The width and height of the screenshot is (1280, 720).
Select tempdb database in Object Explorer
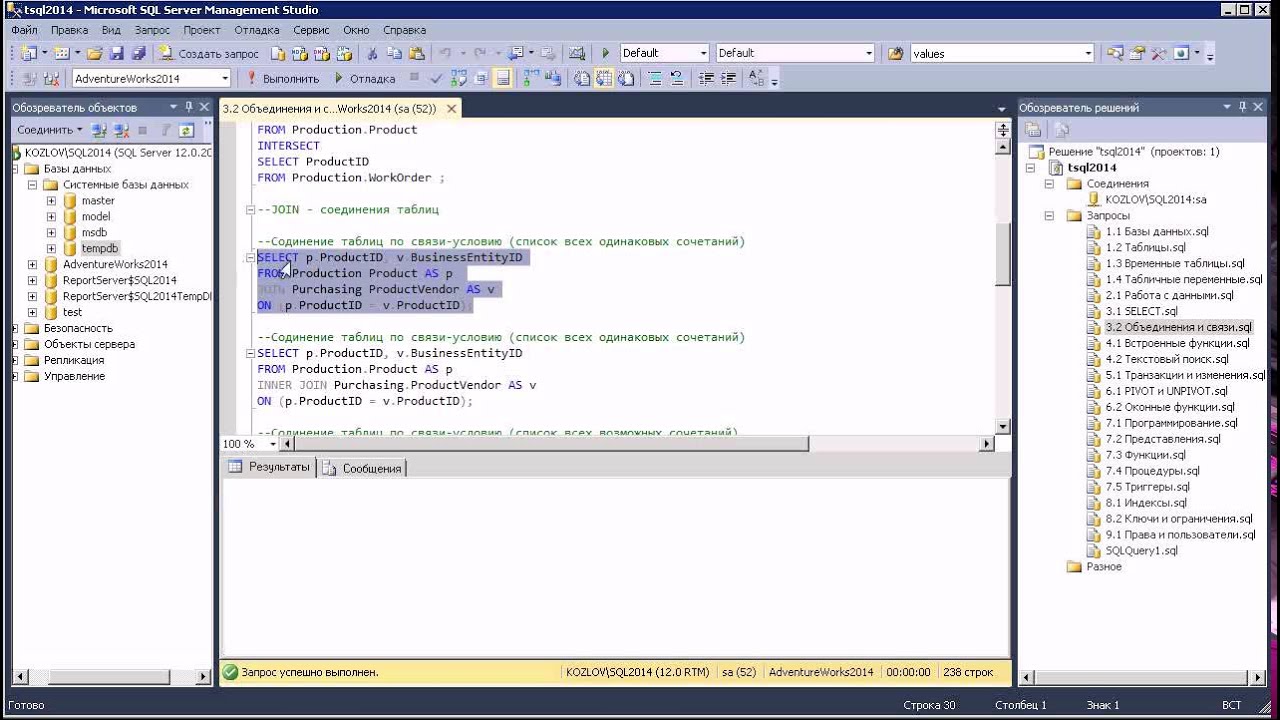pos(100,248)
